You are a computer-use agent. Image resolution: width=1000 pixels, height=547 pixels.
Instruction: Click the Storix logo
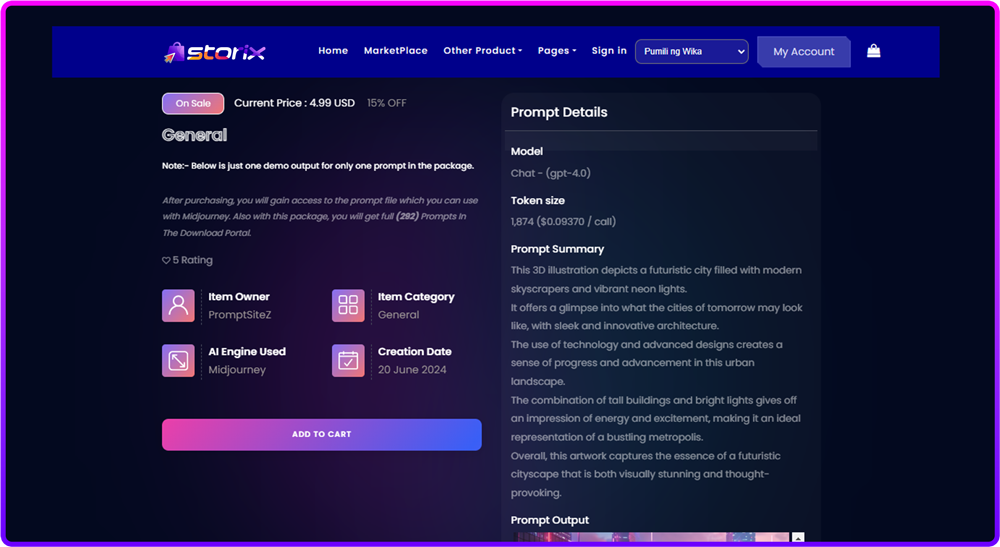pyautogui.click(x=214, y=52)
